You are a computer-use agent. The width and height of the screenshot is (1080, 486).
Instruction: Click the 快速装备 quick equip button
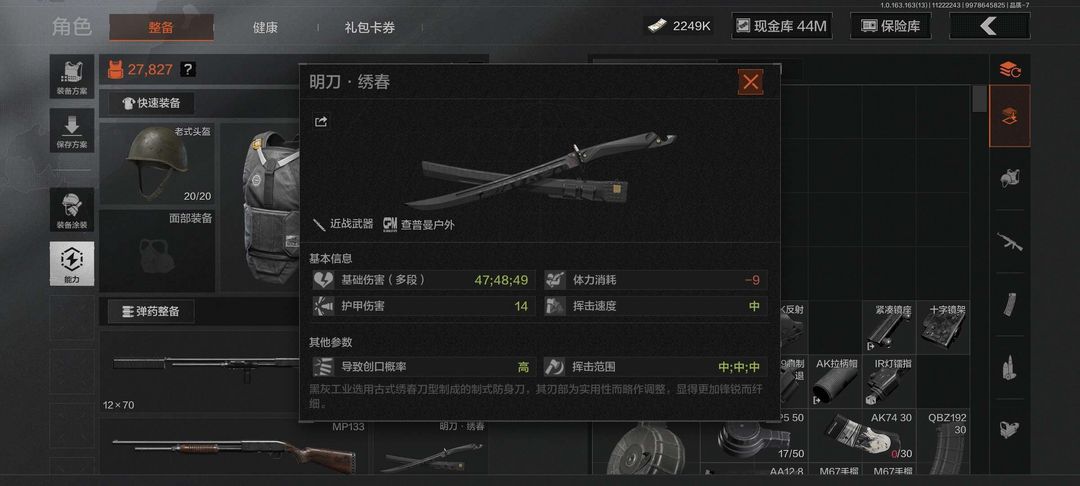(x=151, y=103)
